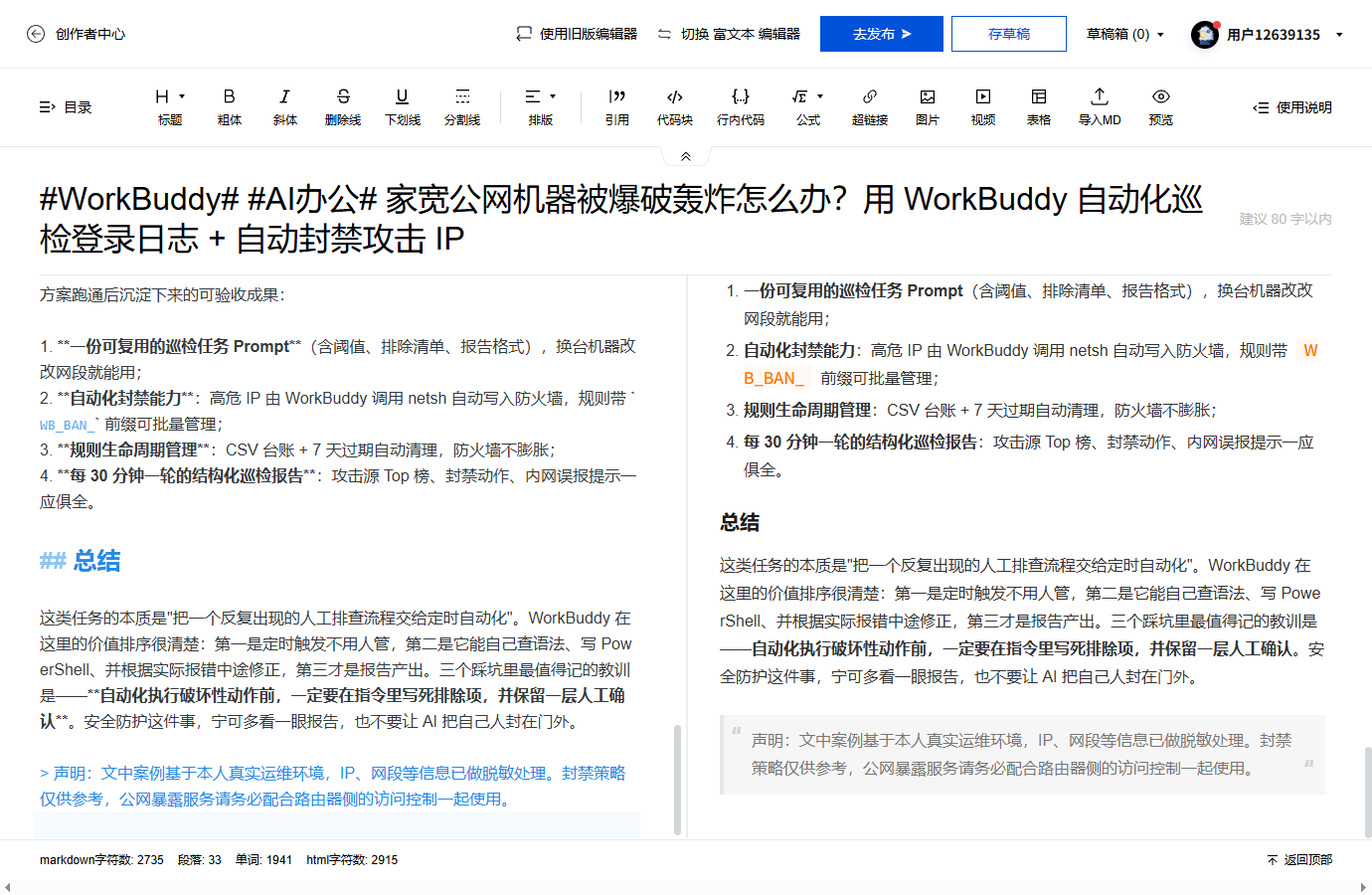
Task: Insert a 引用 blockquote
Action: tap(617, 107)
